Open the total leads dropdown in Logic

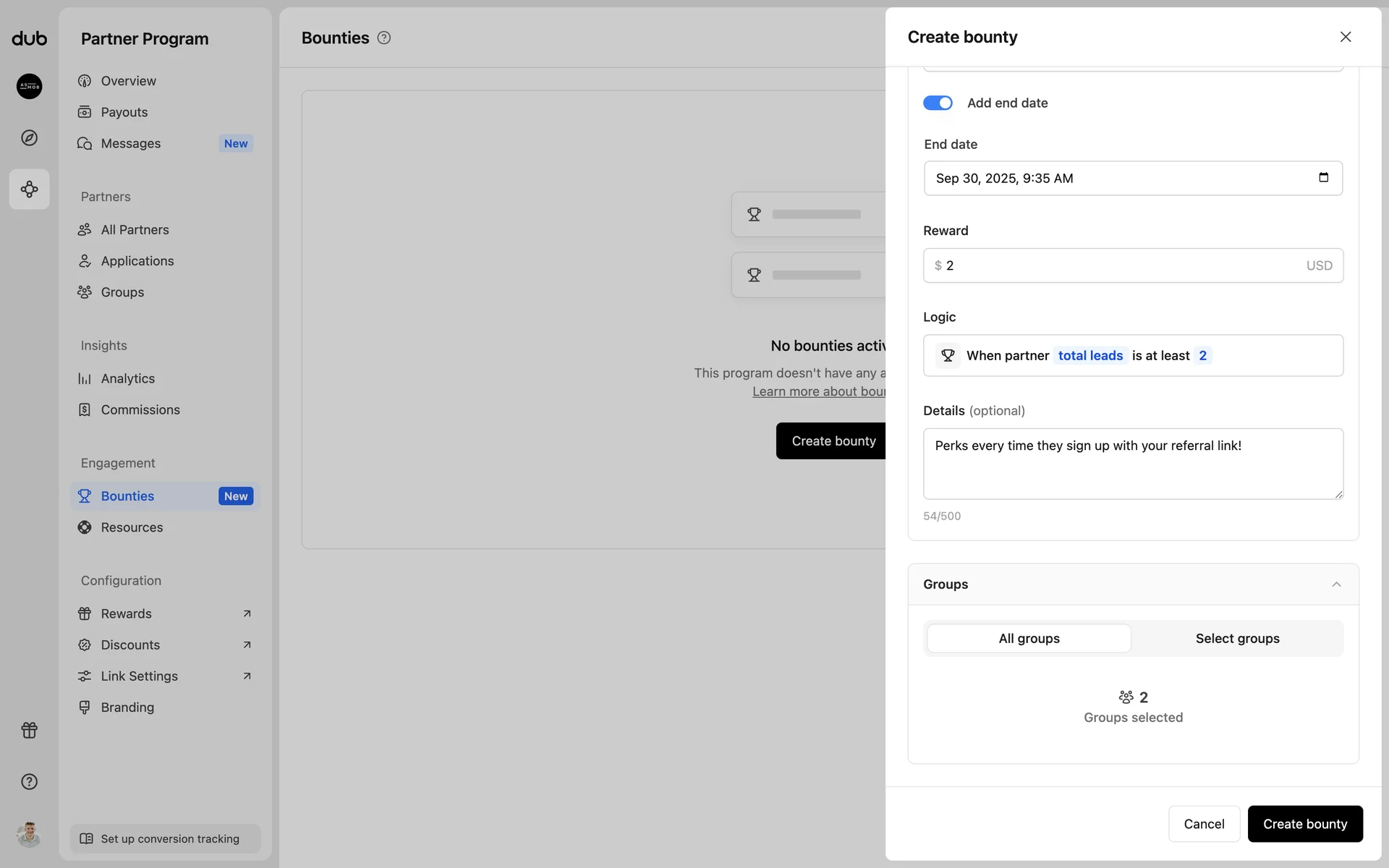tap(1090, 355)
